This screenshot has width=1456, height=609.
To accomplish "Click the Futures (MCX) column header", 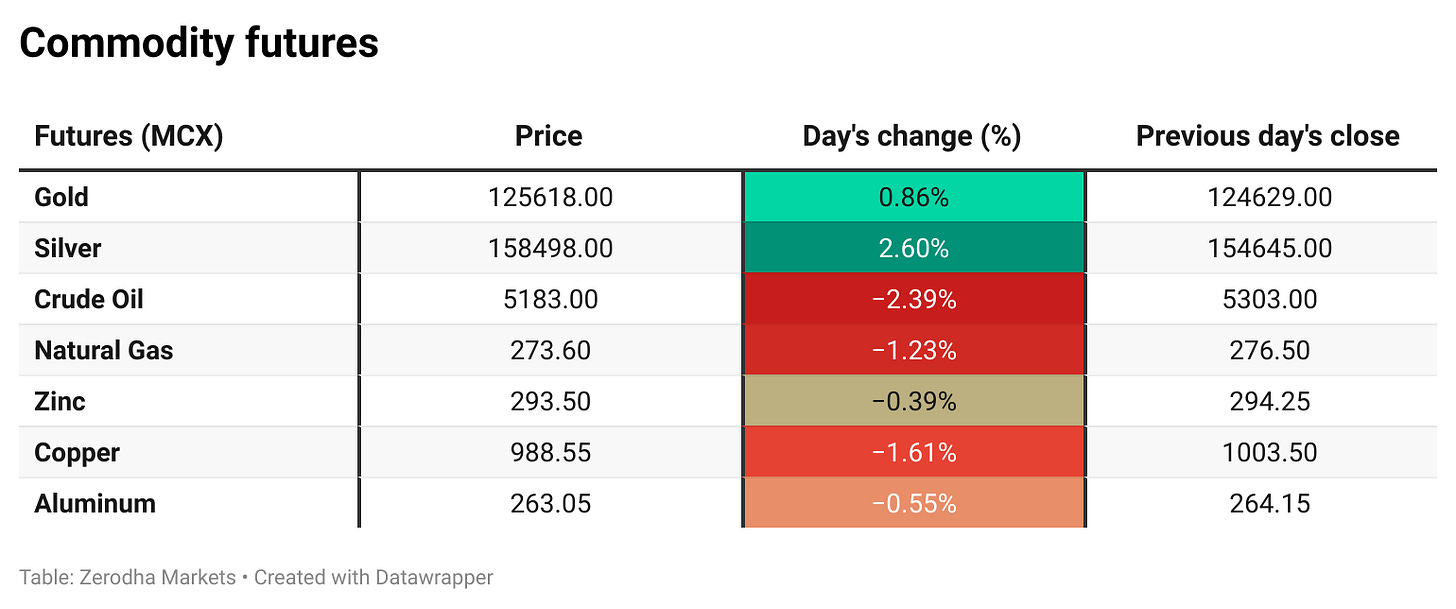I will (128, 136).
